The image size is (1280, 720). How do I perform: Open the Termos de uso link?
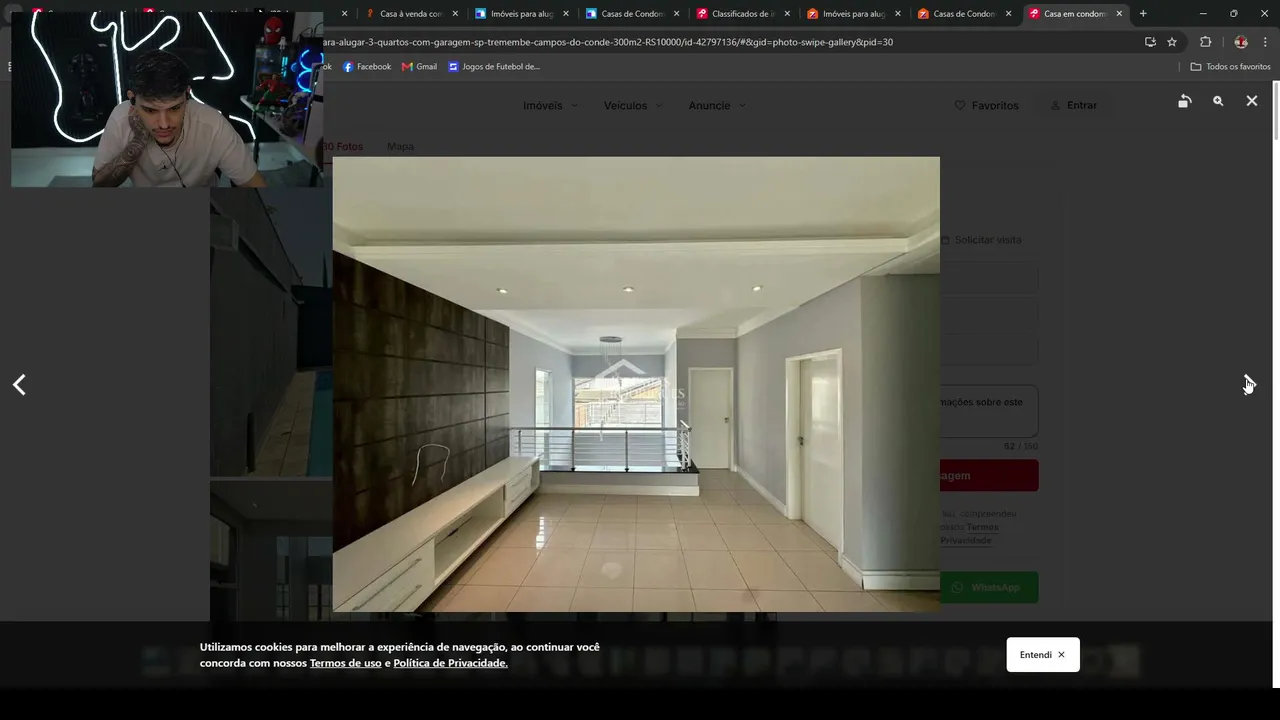pos(345,663)
